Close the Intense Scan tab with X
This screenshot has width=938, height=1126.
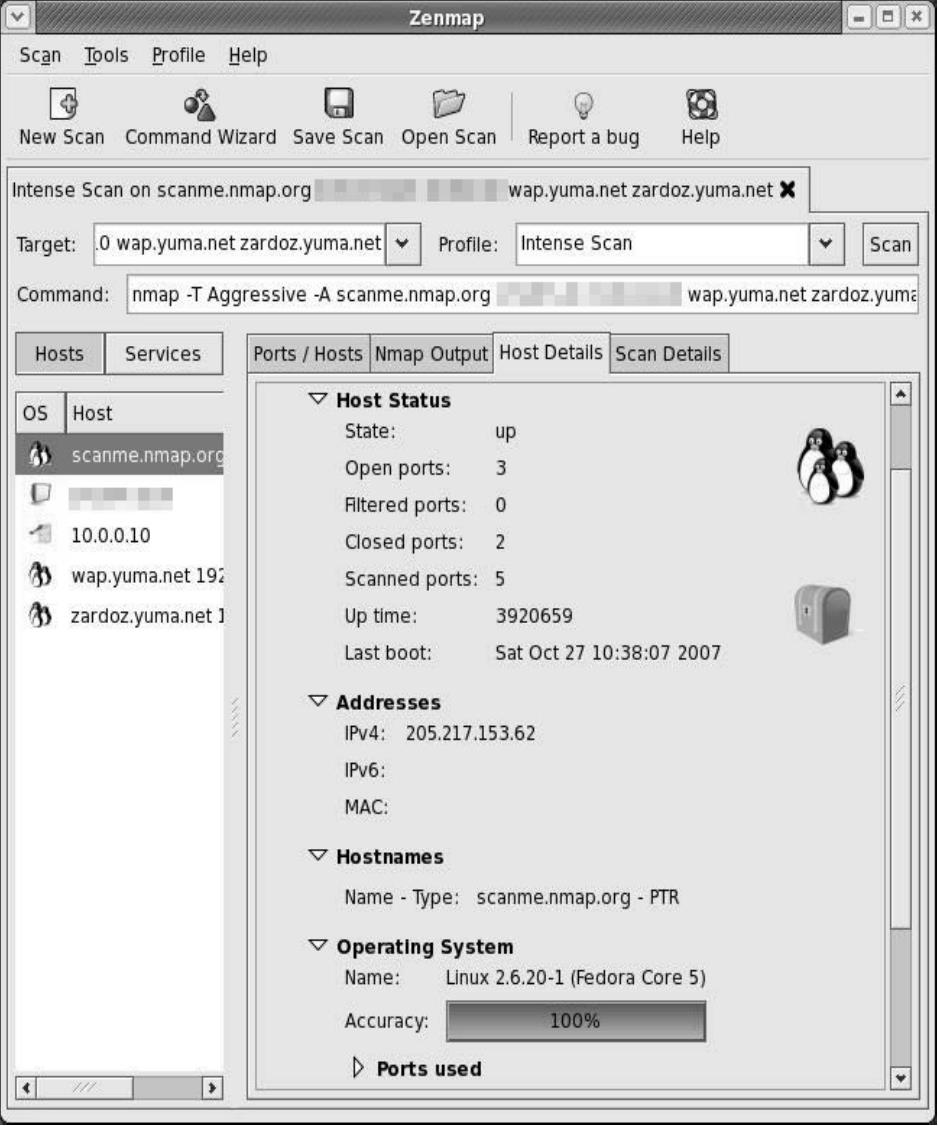click(x=787, y=191)
